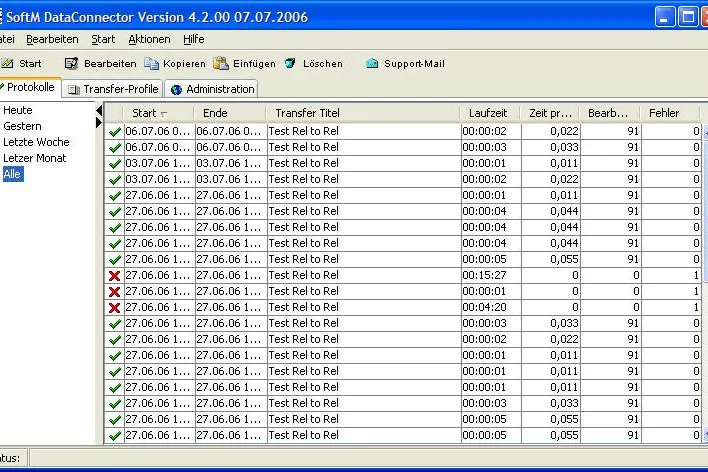
Task: Sort by the Start column header
Action: (x=158, y=113)
